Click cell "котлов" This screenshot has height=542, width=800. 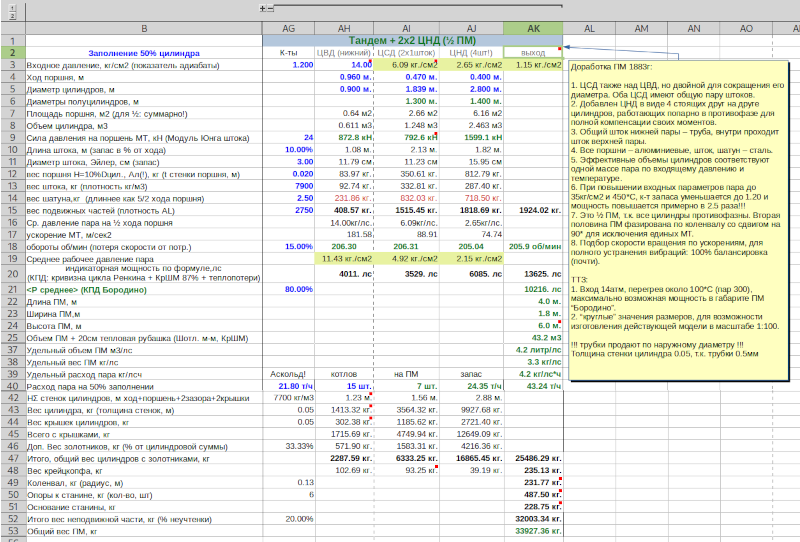point(344,374)
